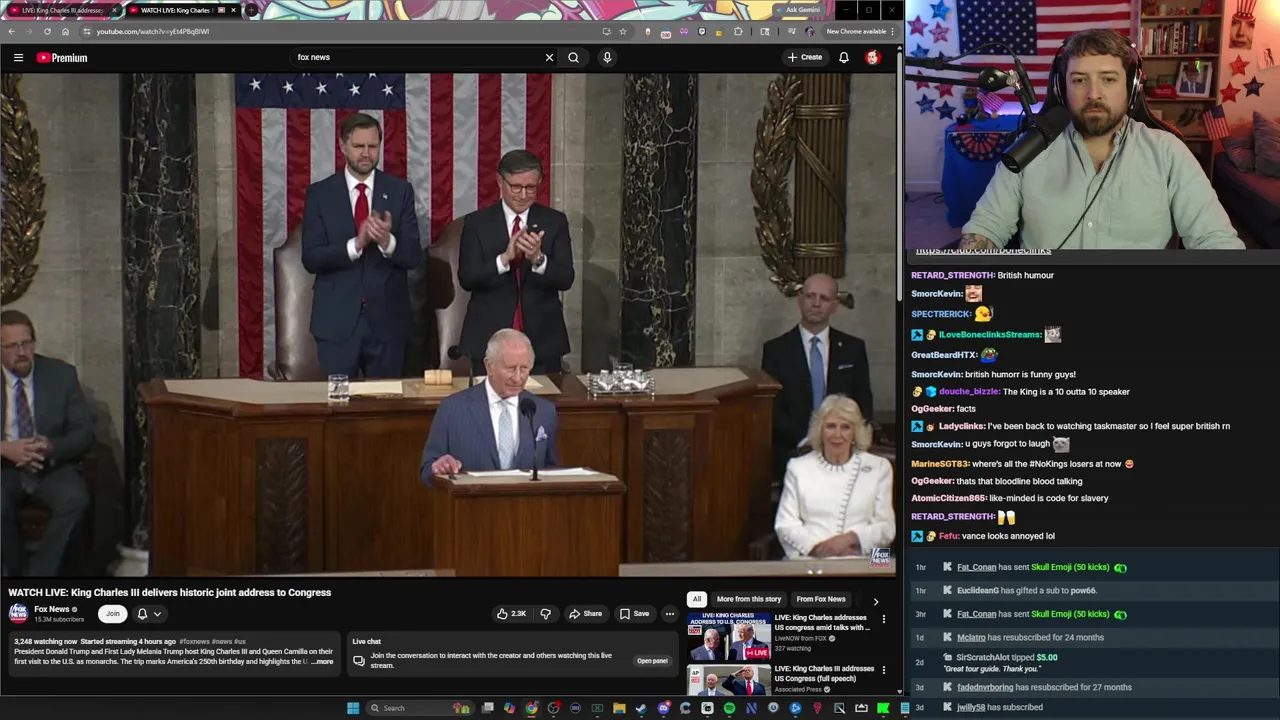Click chat user AtomicCitizen865 name

click(x=949, y=498)
